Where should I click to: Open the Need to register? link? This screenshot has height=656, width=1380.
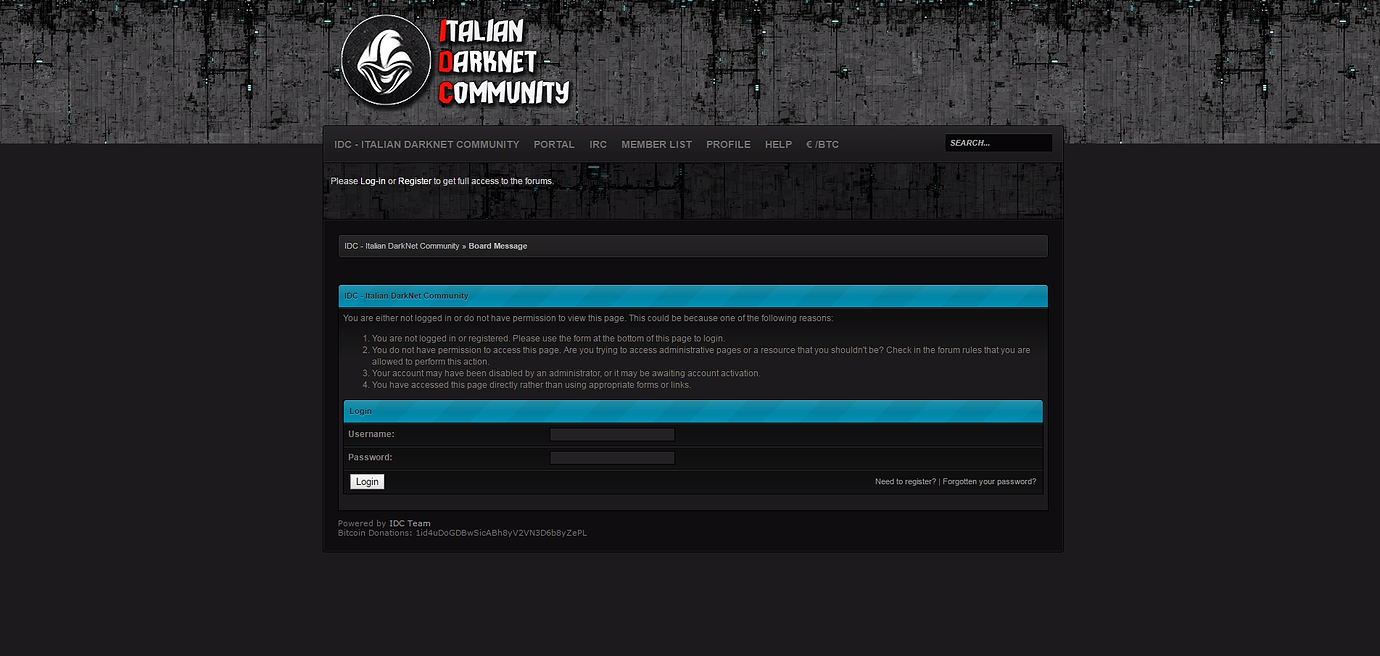tap(905, 482)
